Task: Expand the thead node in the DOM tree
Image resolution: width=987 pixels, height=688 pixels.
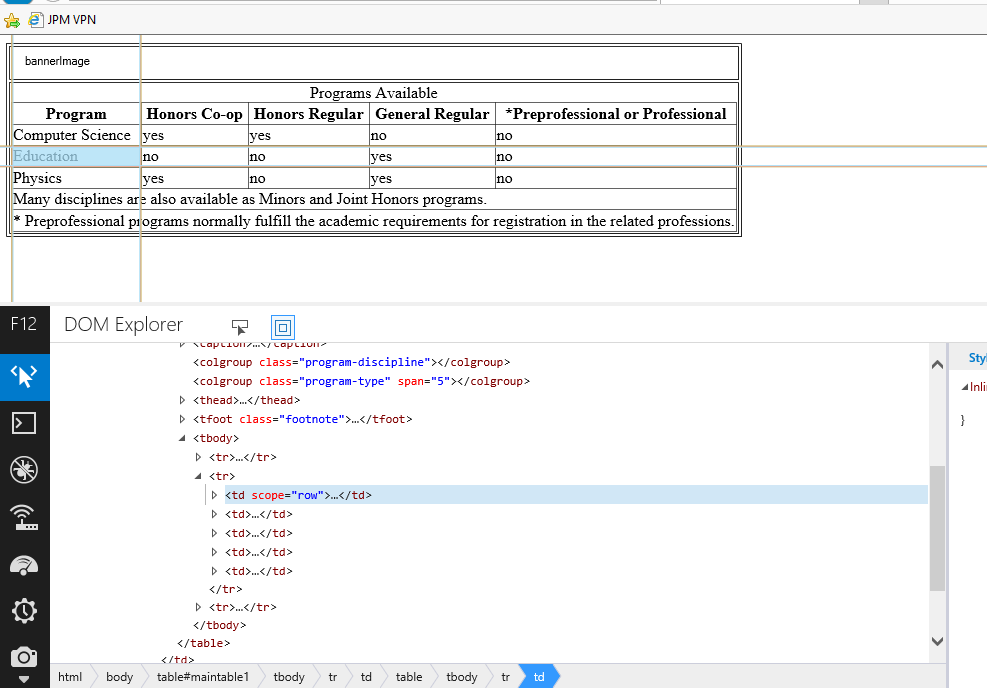Action: (x=182, y=400)
